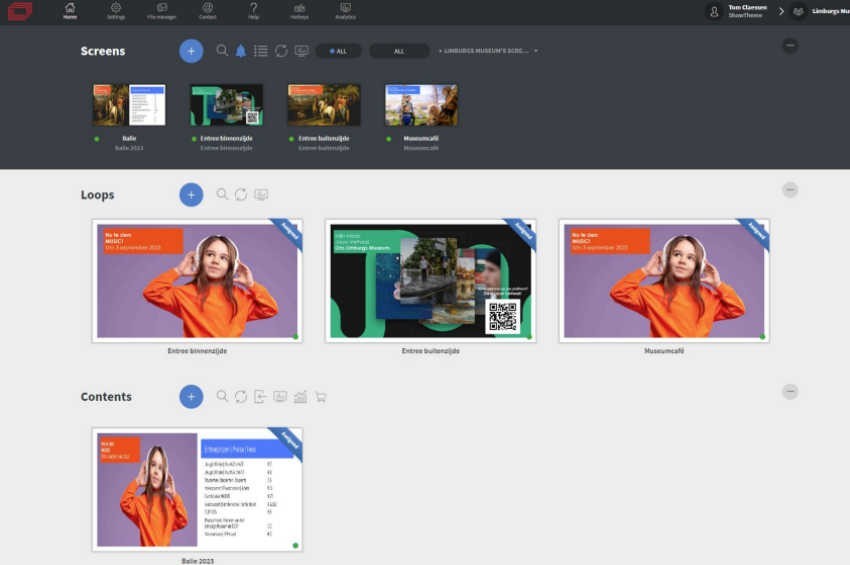
Task: Click the Balie screen name label
Action: 129,138
